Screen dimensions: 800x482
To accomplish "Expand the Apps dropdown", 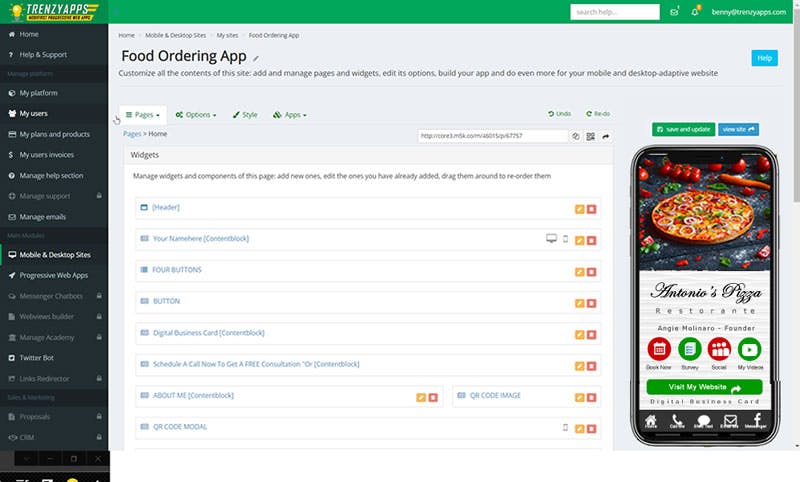I will [x=289, y=115].
